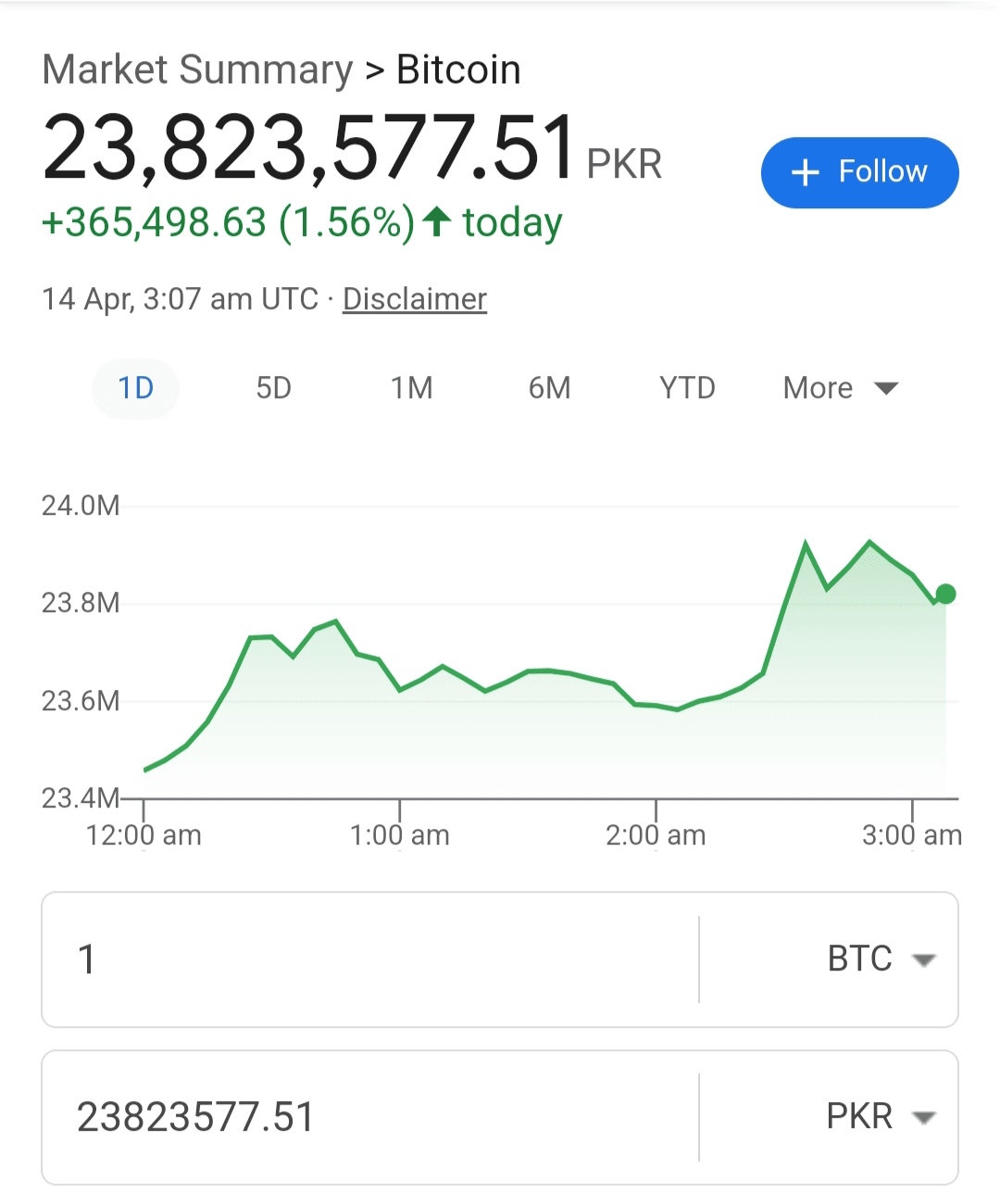The image size is (1000, 1204).
Task: Click the Market Summary breadcrumb
Action: 197,69
